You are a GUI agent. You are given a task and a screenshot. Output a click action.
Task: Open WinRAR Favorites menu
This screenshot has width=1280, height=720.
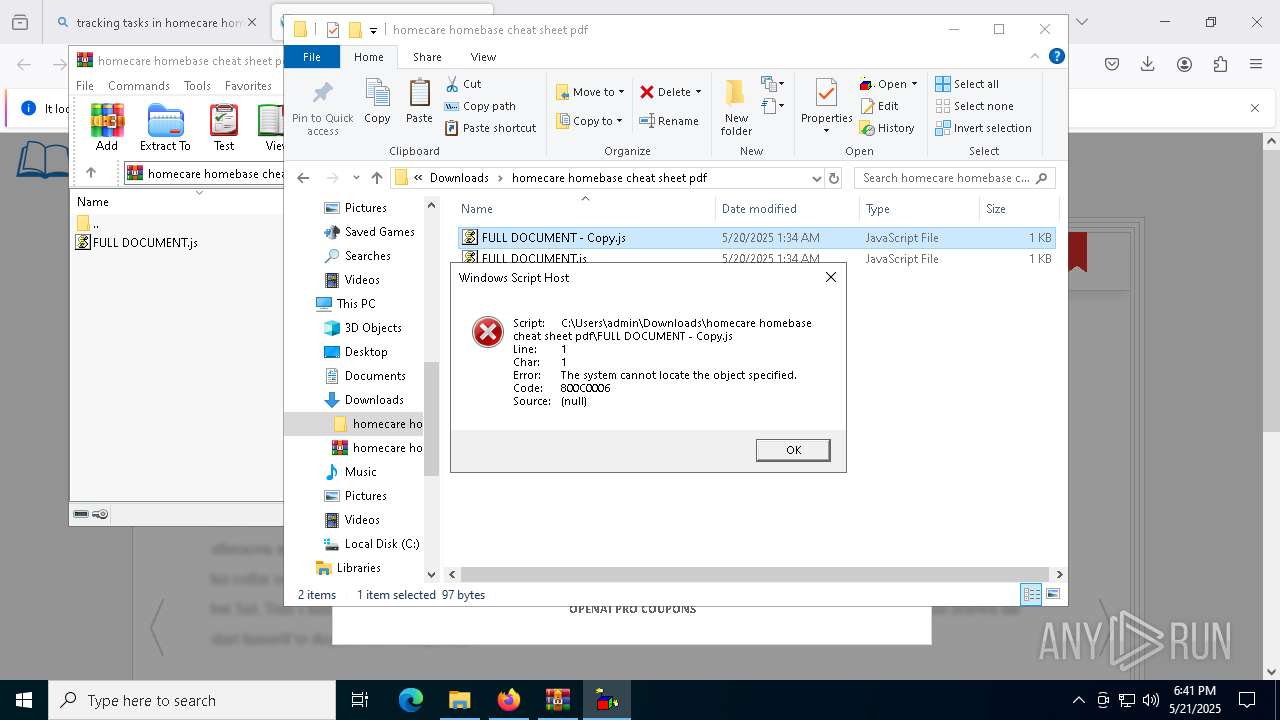pos(248,86)
